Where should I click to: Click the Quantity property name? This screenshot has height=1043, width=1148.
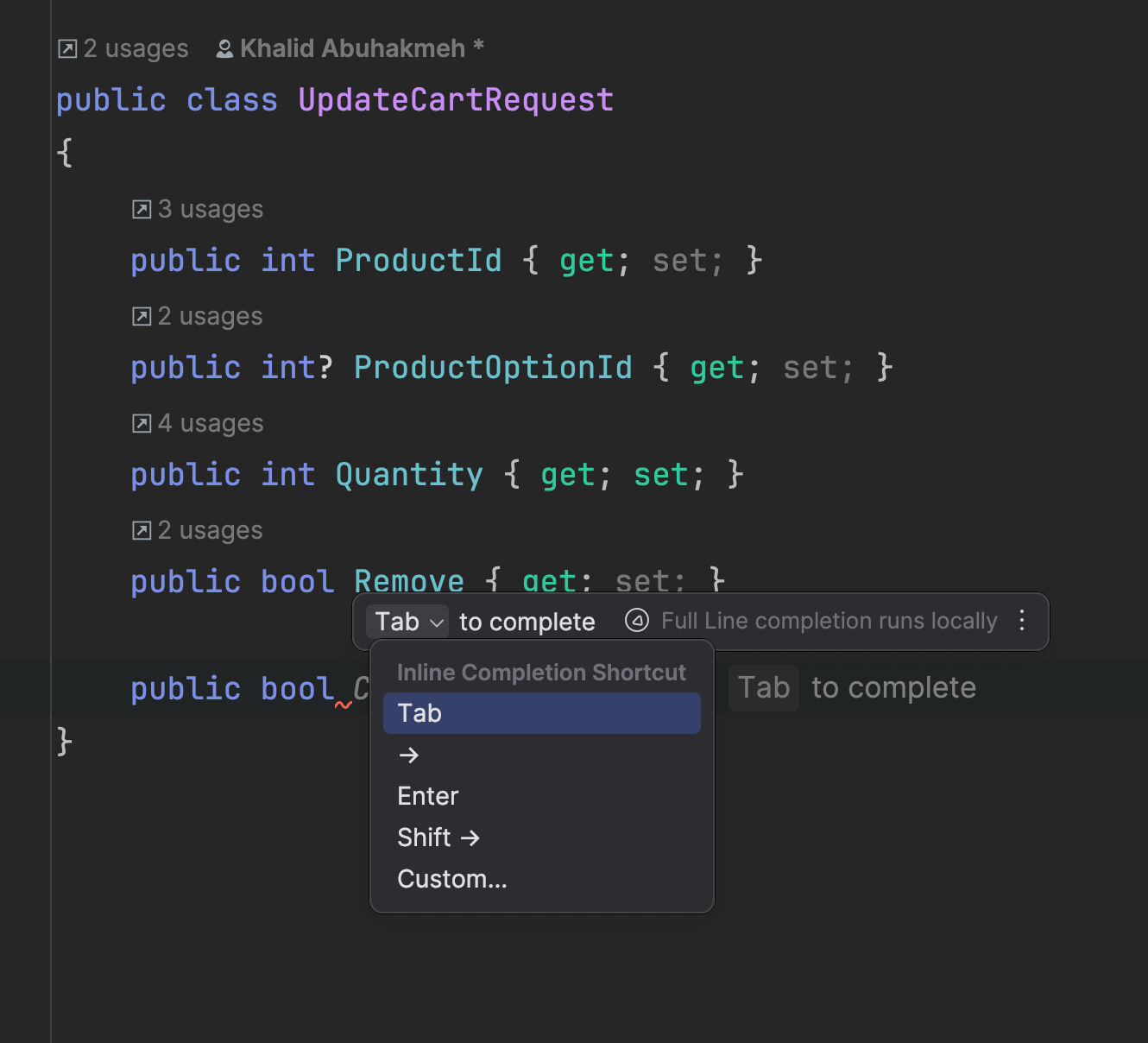(x=409, y=475)
